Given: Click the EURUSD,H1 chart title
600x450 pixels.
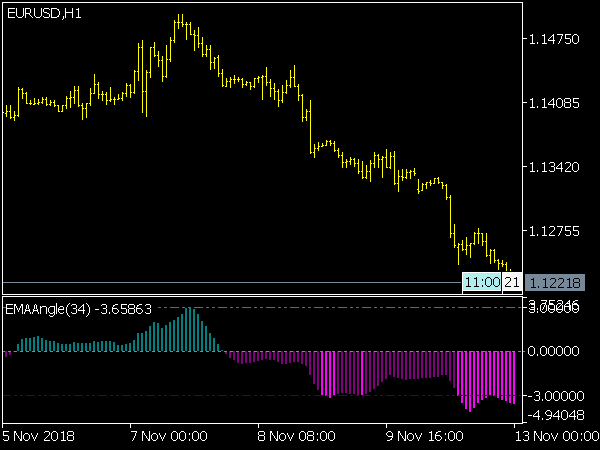Looking at the screenshot, I should coord(44,14).
